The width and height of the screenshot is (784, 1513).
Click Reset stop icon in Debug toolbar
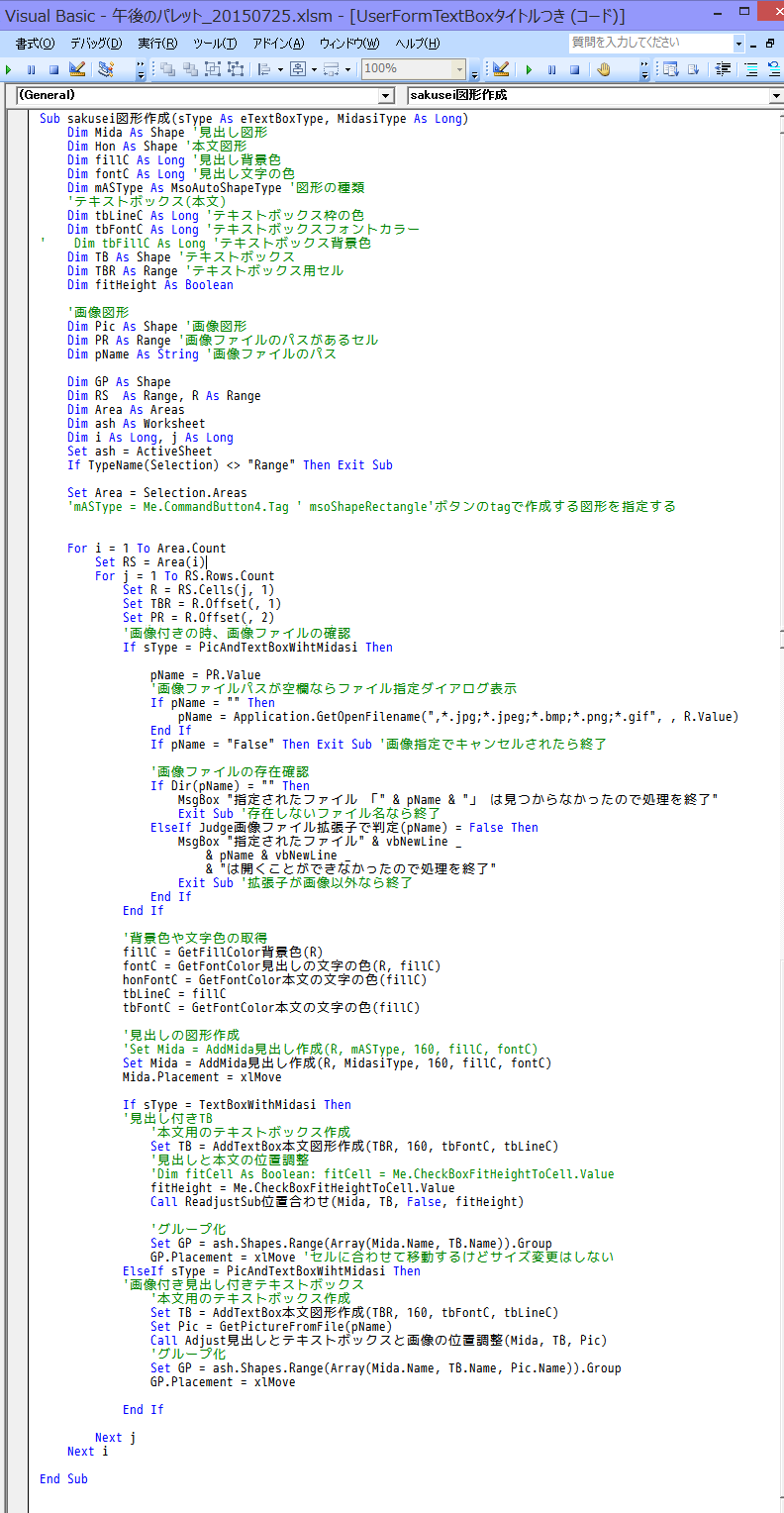coord(574,69)
